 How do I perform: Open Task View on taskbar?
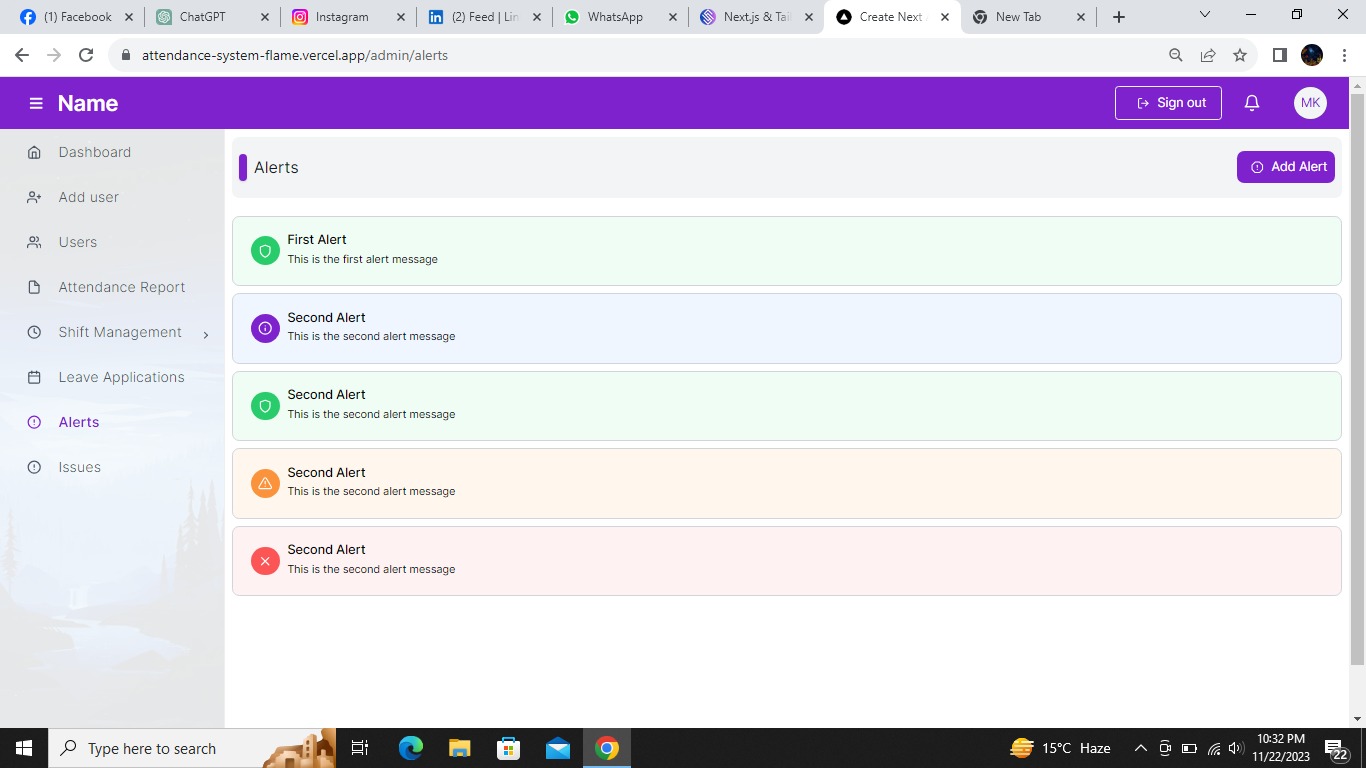coord(360,748)
